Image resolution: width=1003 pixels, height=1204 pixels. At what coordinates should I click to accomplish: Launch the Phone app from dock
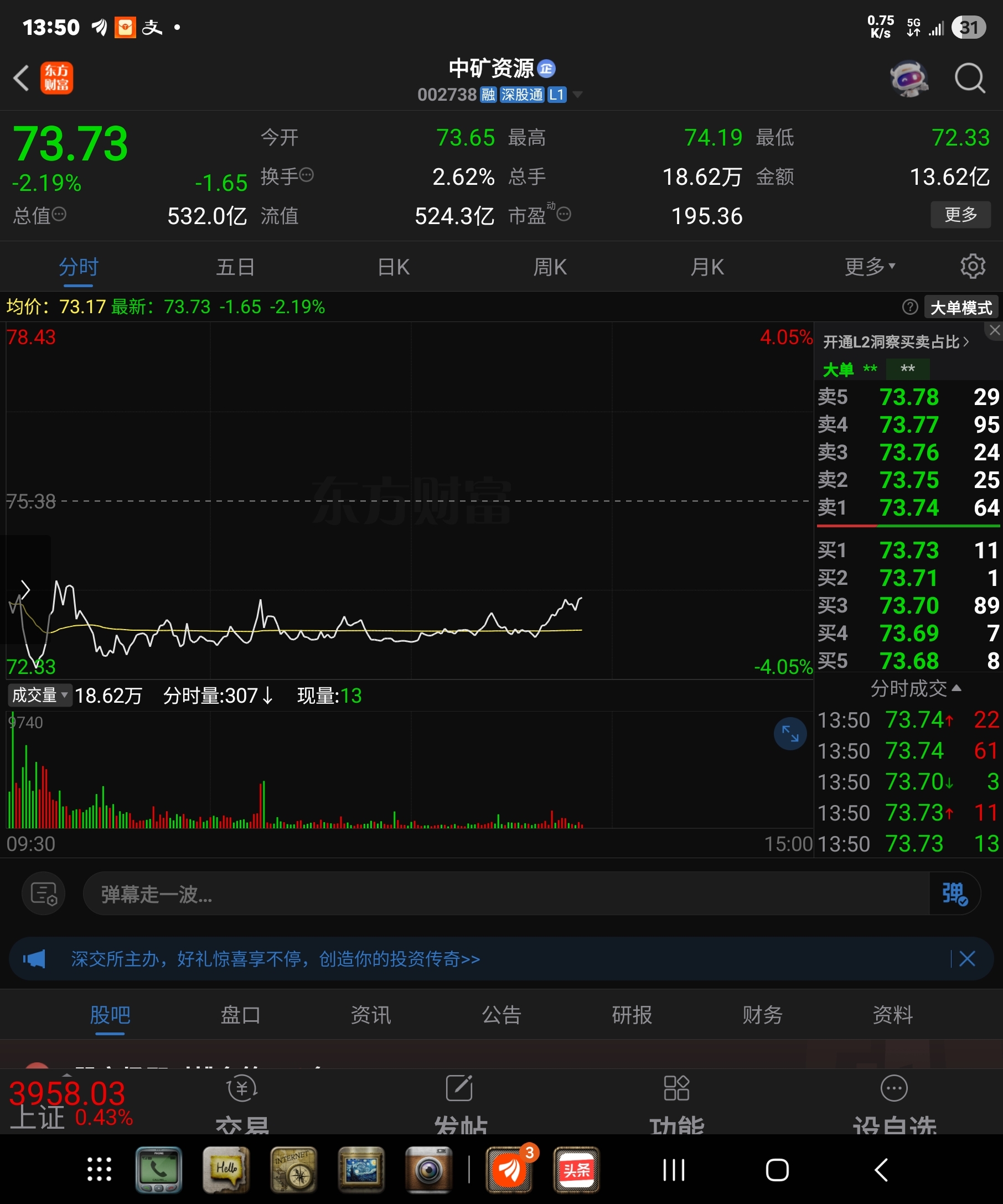click(x=158, y=1170)
